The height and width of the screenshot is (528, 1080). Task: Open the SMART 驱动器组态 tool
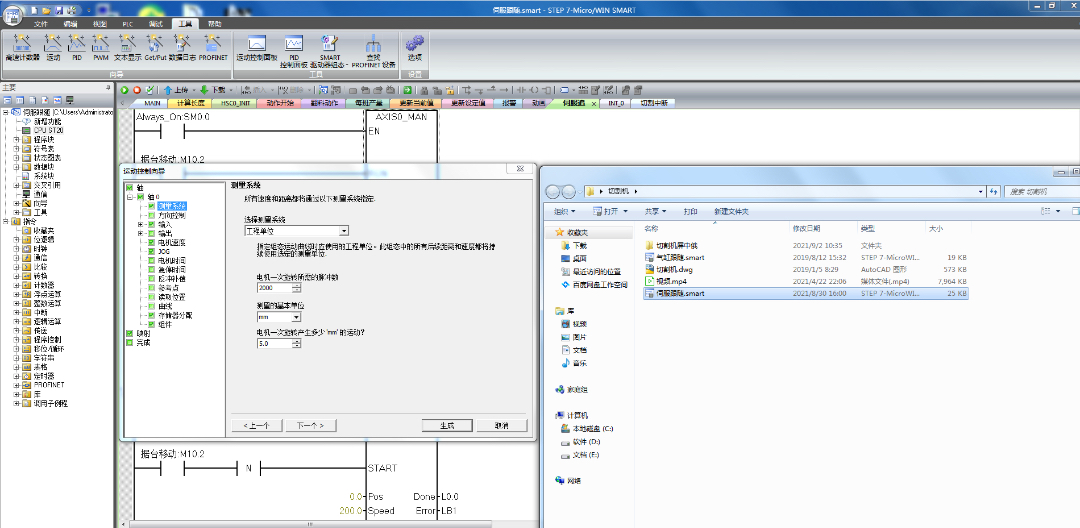pos(330,50)
